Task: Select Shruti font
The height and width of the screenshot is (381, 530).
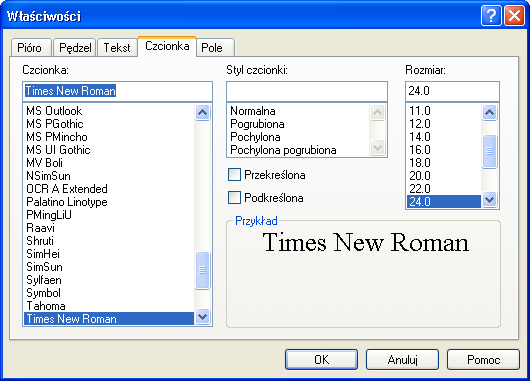Action: pyautogui.click(x=109, y=241)
